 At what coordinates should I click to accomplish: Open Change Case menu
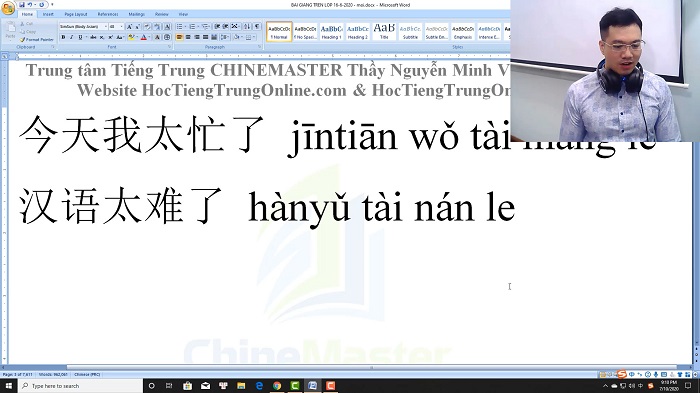tap(120, 37)
